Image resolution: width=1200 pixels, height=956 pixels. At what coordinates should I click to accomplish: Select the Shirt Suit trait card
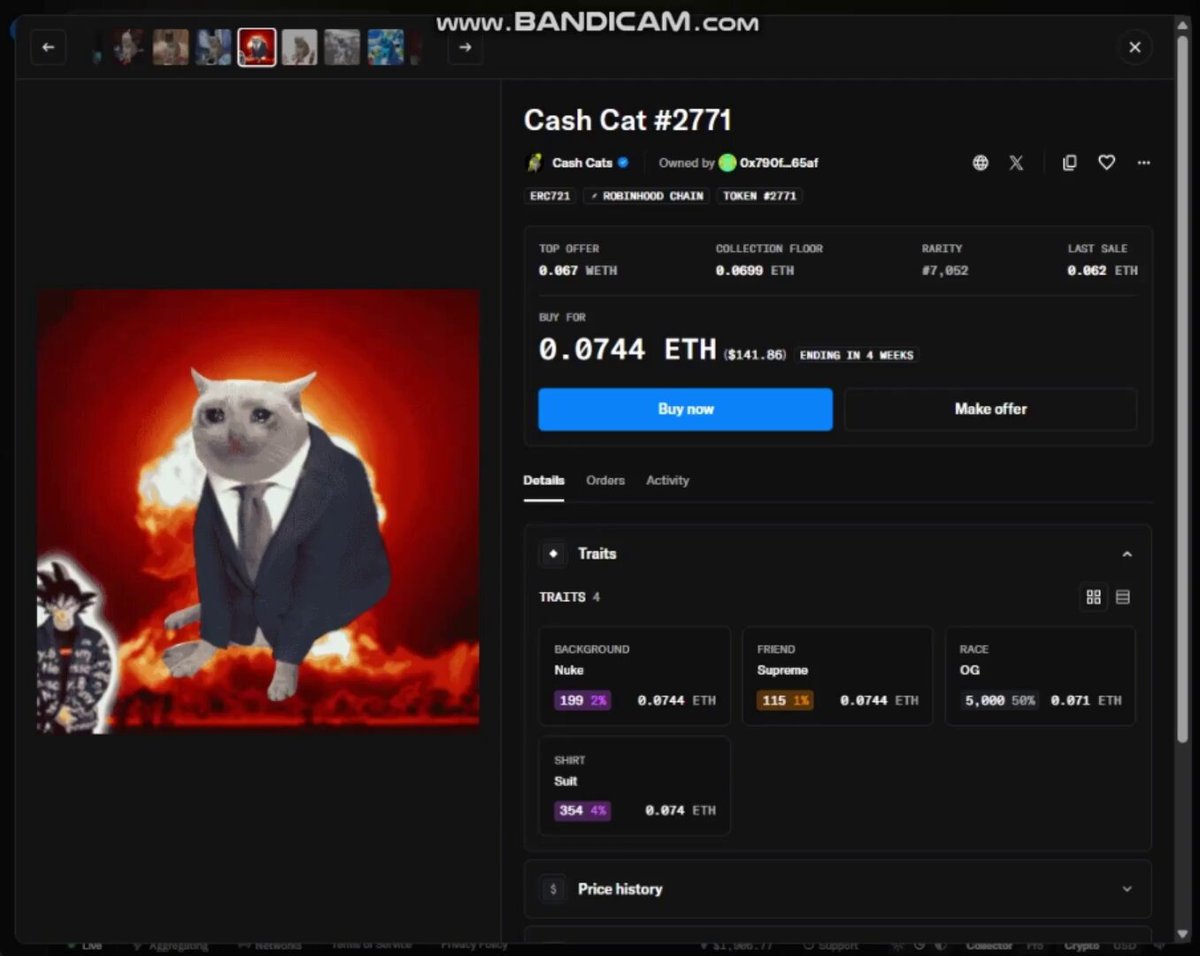point(635,786)
